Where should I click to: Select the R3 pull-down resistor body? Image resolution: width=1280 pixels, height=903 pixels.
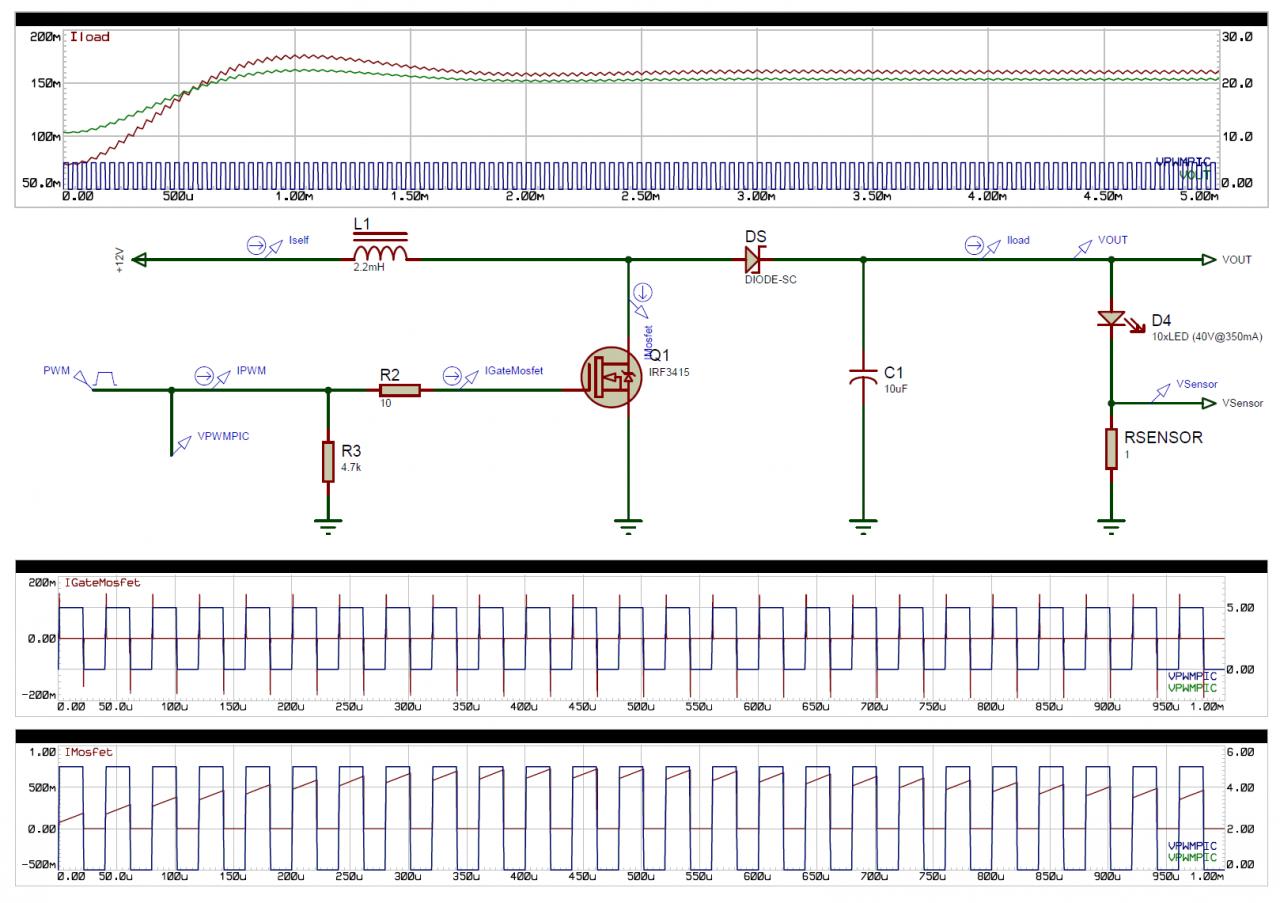(x=328, y=461)
